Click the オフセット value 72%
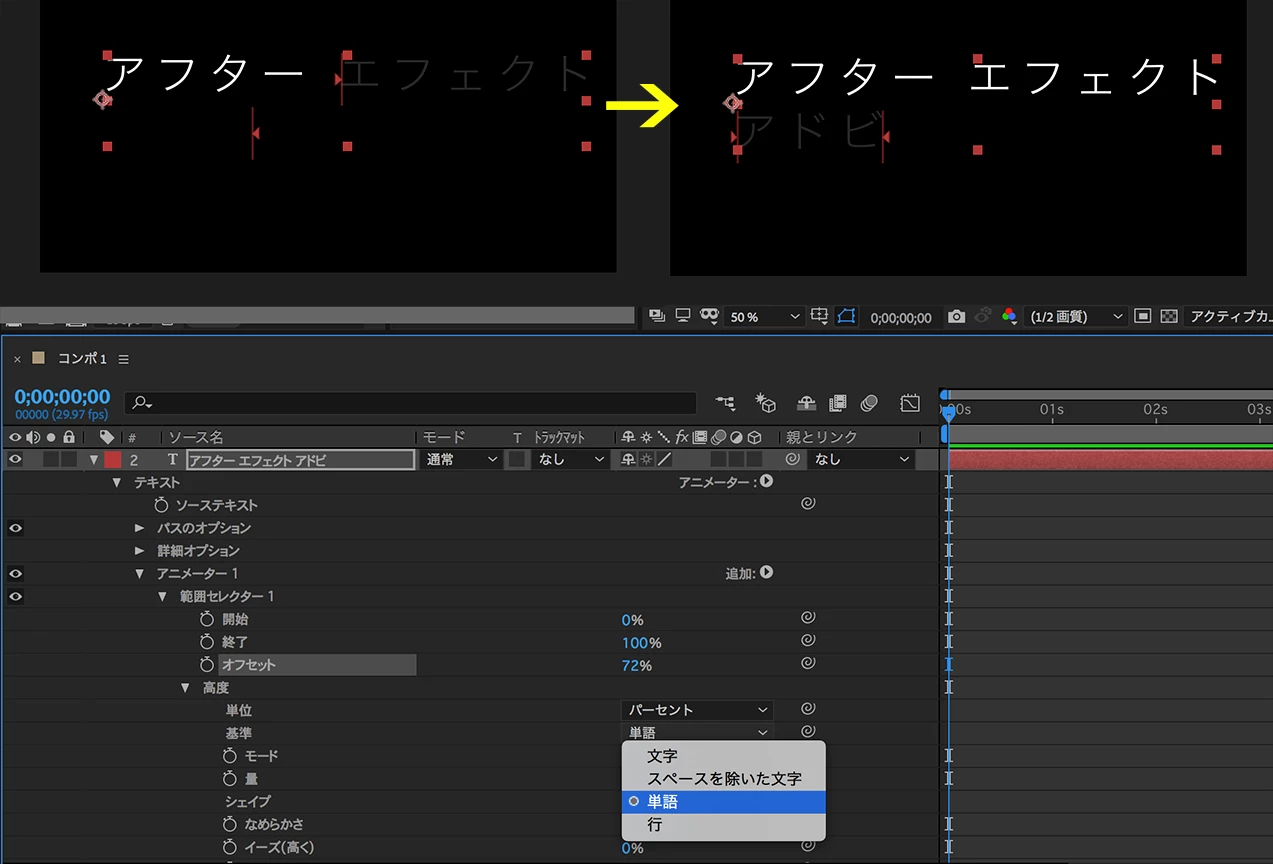1273x864 pixels. click(x=636, y=666)
